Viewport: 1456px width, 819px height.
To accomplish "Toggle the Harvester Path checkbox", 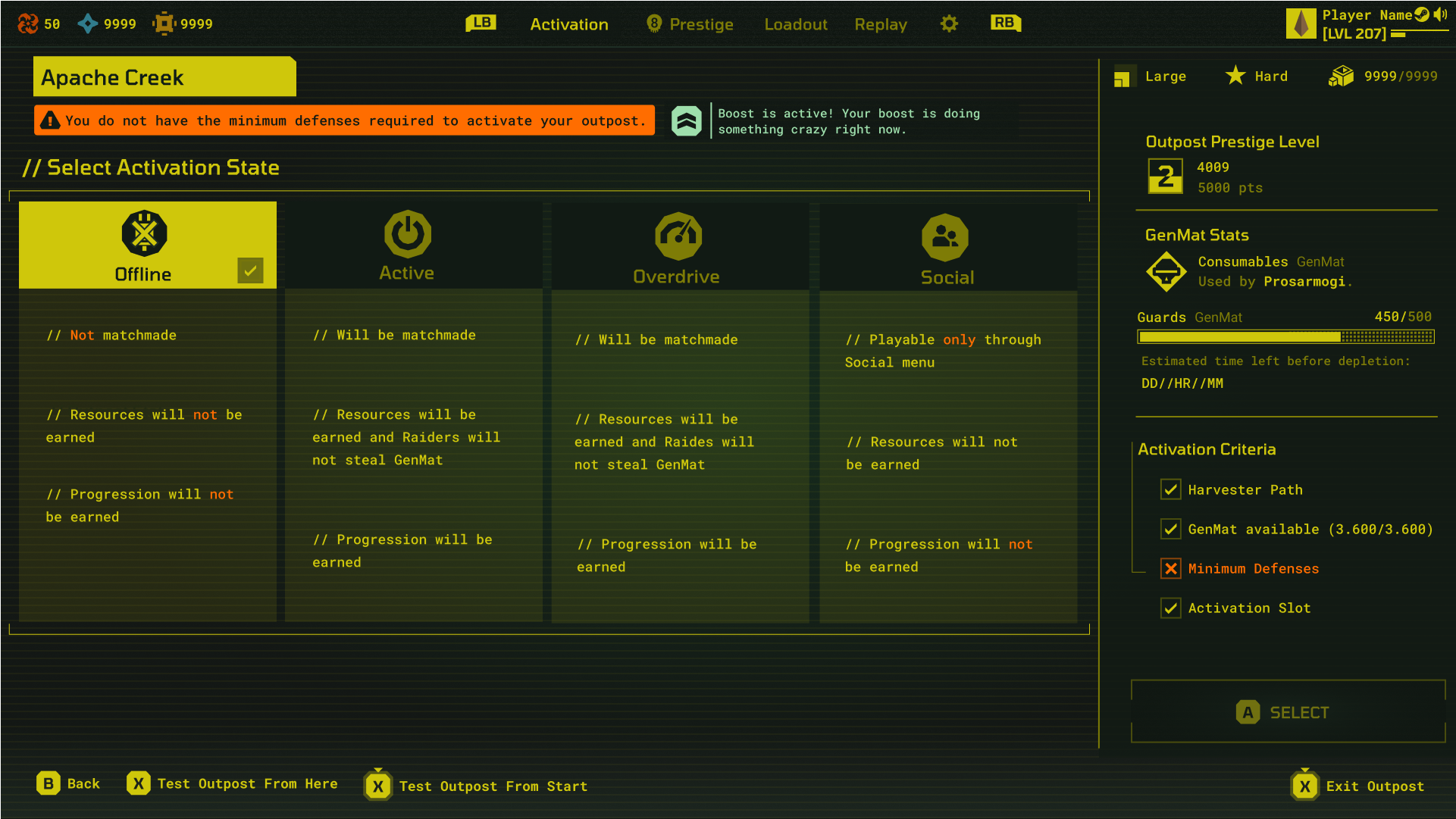I will point(1170,489).
